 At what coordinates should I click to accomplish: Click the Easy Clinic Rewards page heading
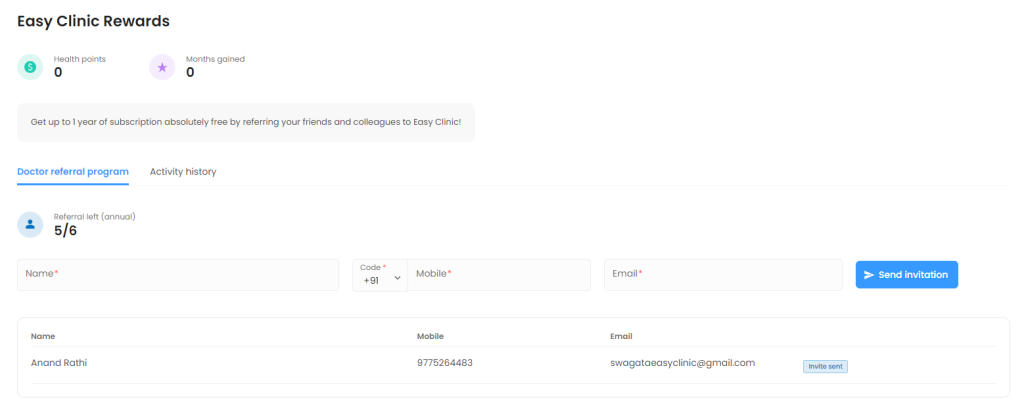point(93,21)
